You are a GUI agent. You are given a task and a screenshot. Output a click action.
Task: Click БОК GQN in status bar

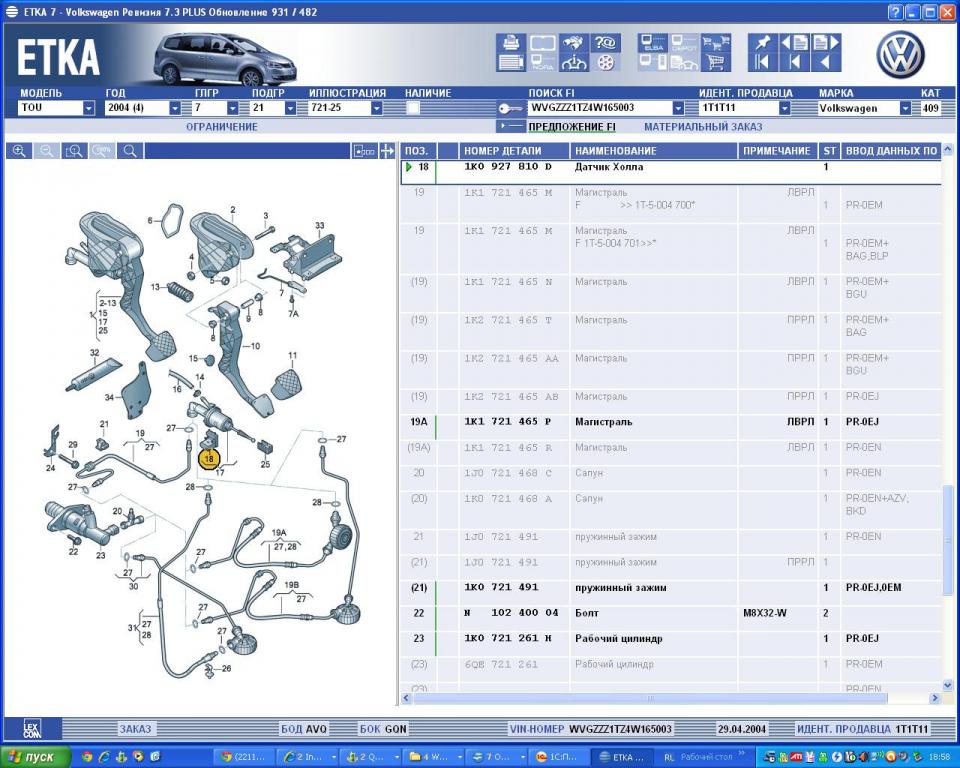pos(383,729)
